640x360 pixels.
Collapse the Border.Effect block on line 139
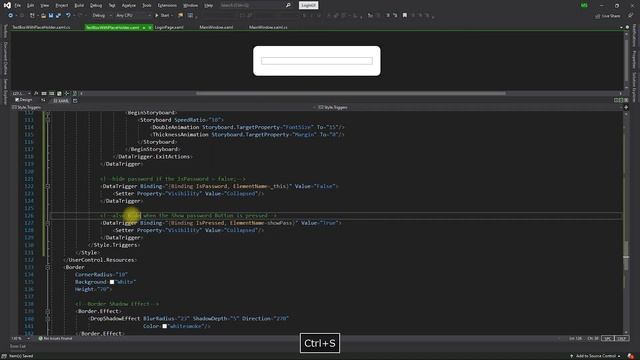48,311
